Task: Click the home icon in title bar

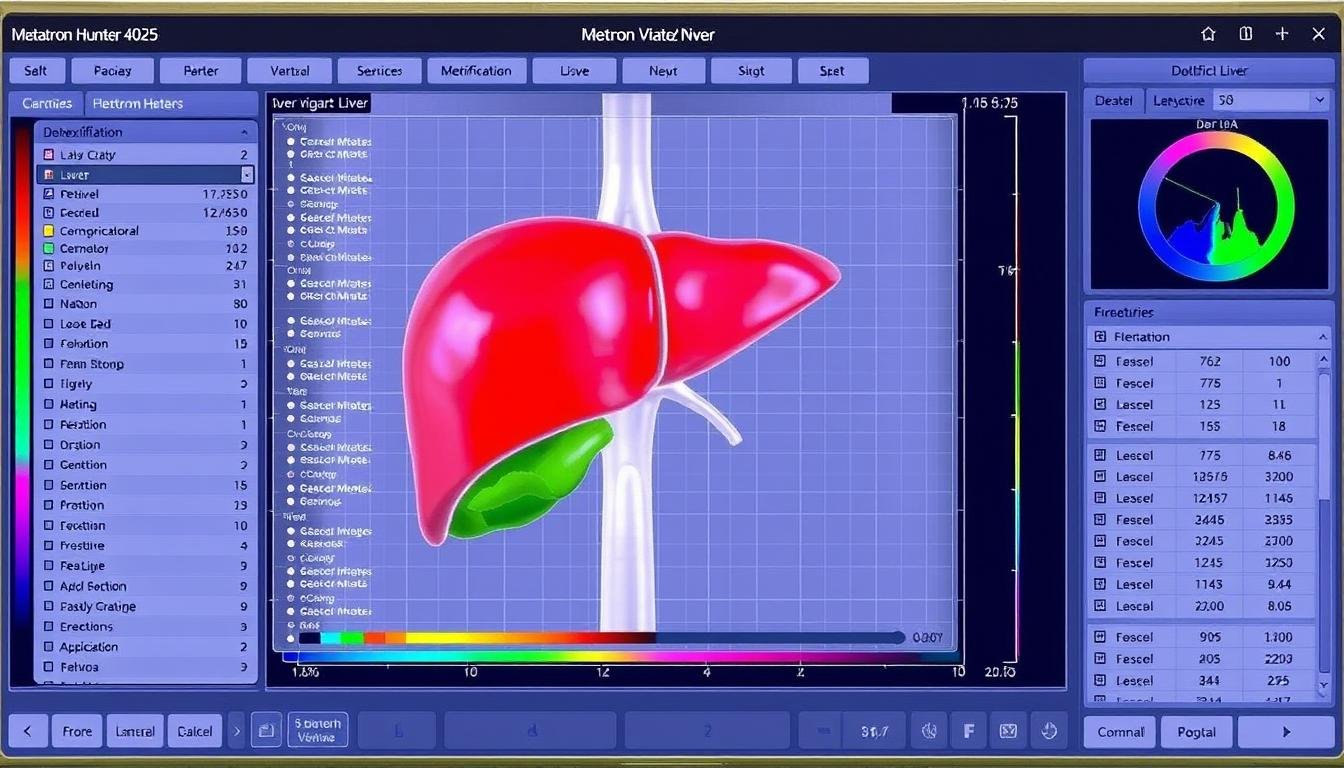Action: click(1208, 34)
